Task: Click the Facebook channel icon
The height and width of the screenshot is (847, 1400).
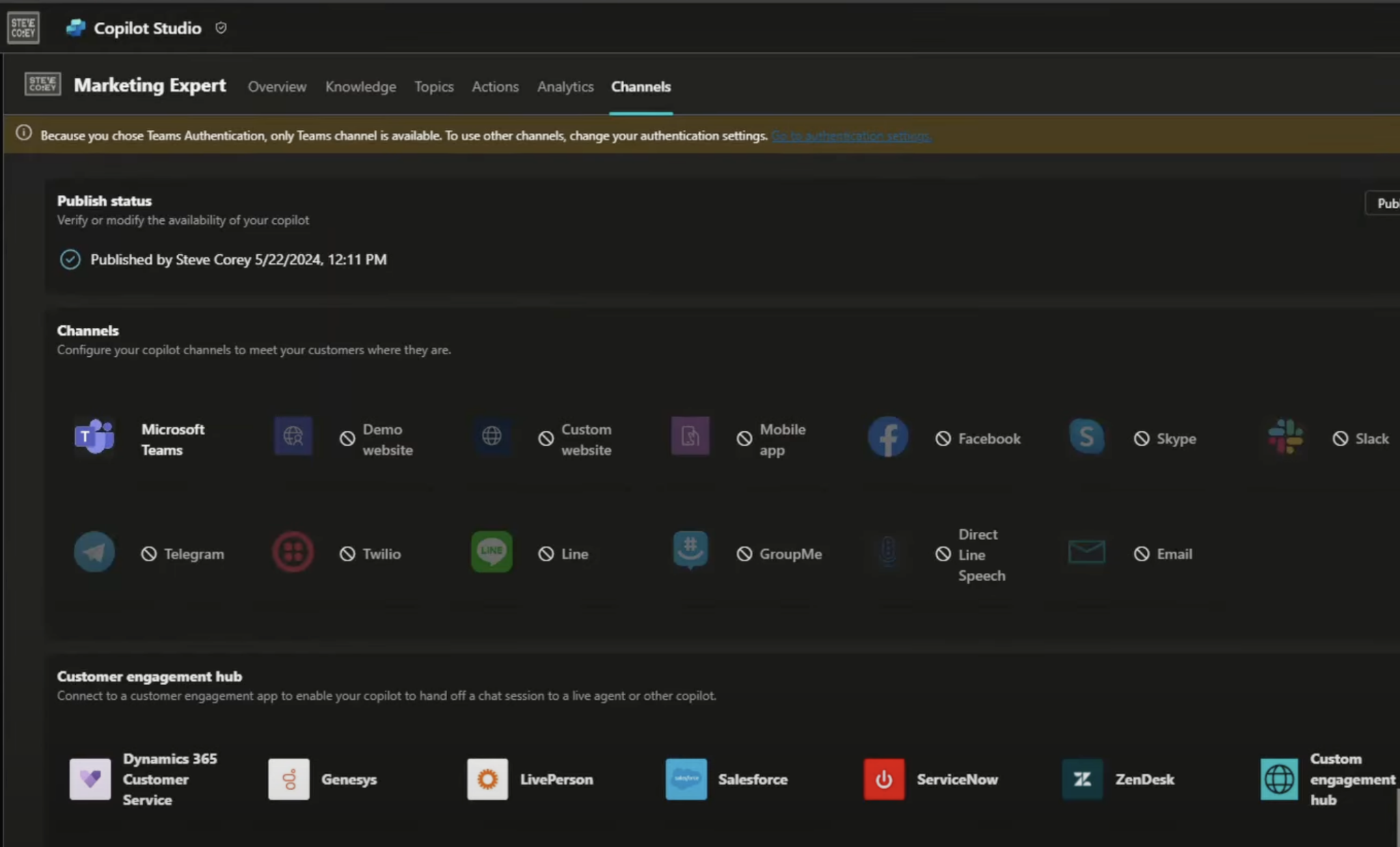Action: [x=887, y=437]
